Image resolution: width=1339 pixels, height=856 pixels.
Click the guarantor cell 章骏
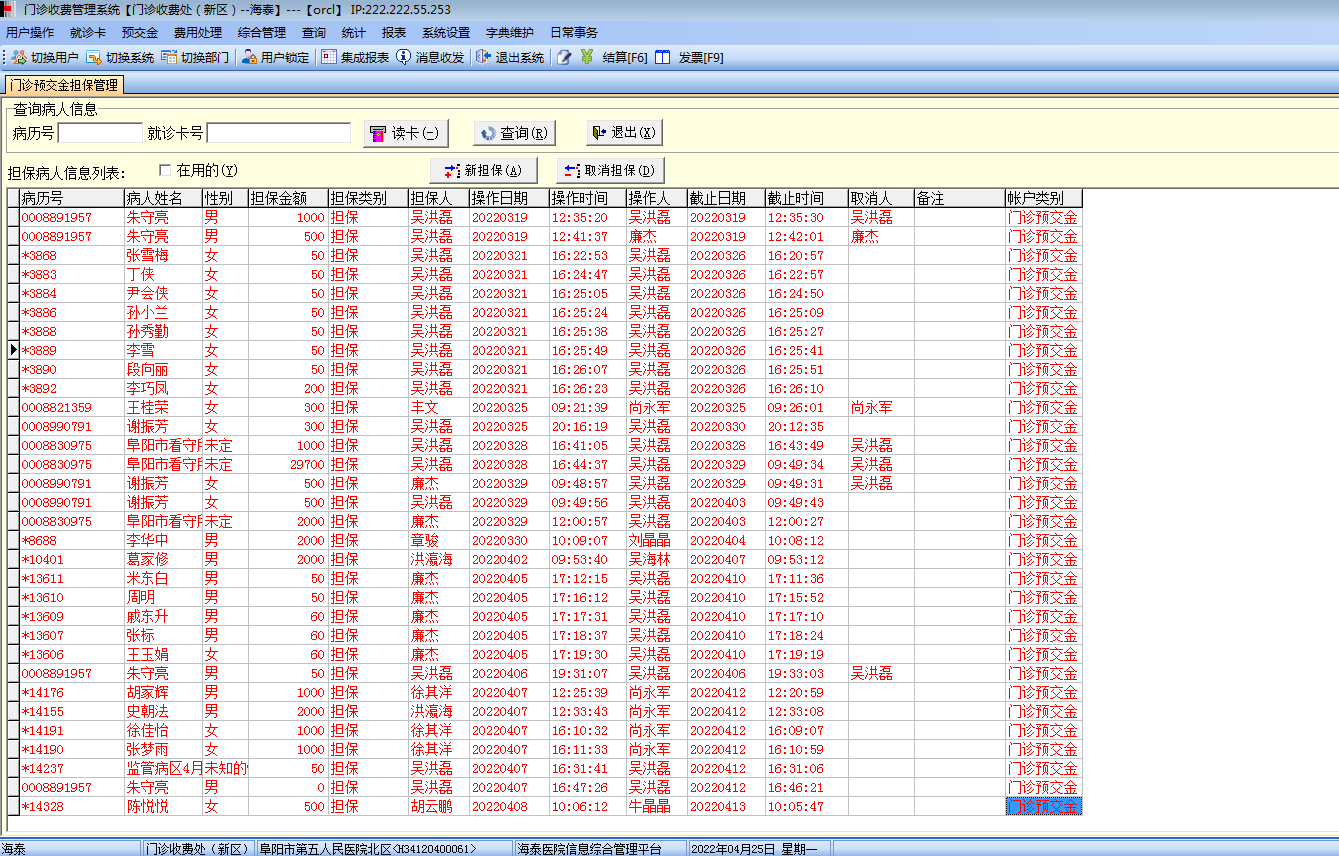(439, 541)
